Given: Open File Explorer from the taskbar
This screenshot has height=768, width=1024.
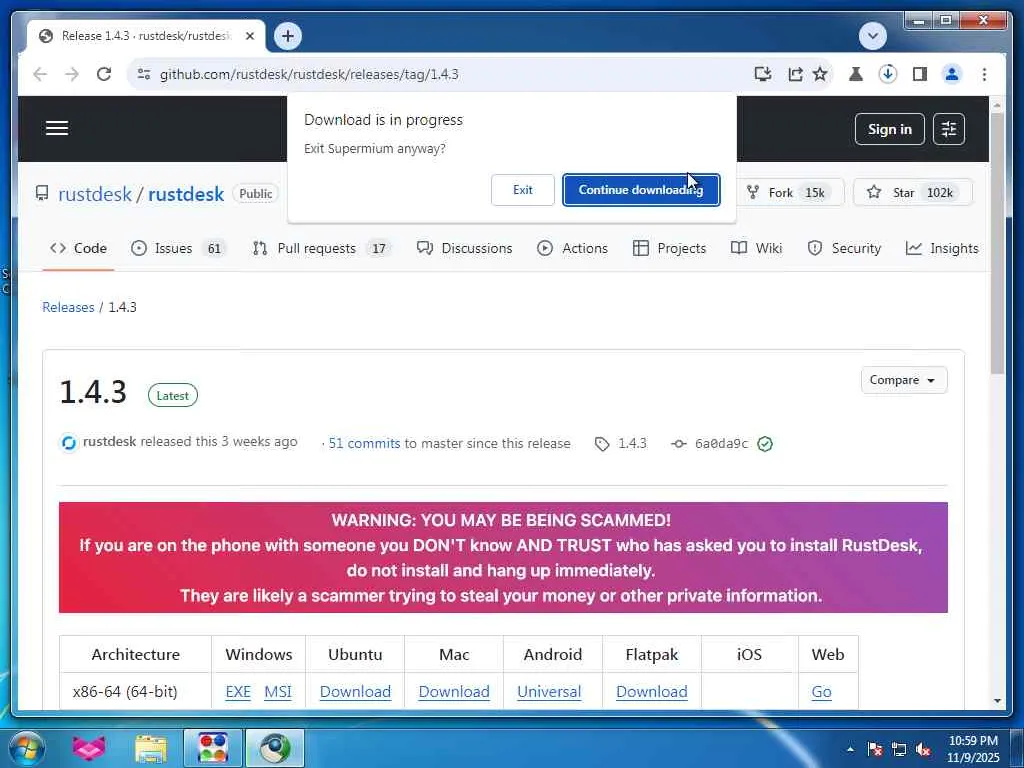Looking at the screenshot, I should tap(151, 748).
